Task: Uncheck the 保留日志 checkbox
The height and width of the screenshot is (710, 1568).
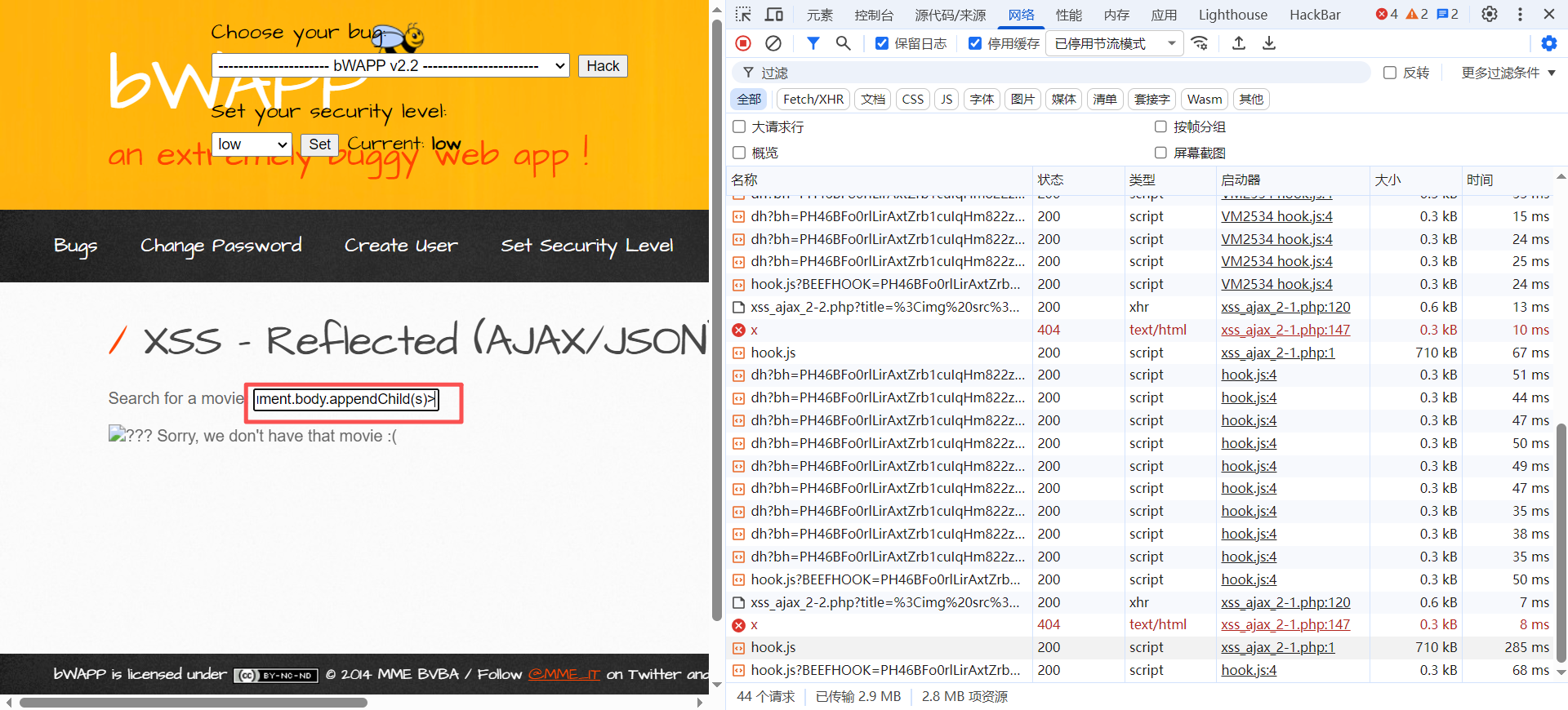Action: [x=882, y=43]
